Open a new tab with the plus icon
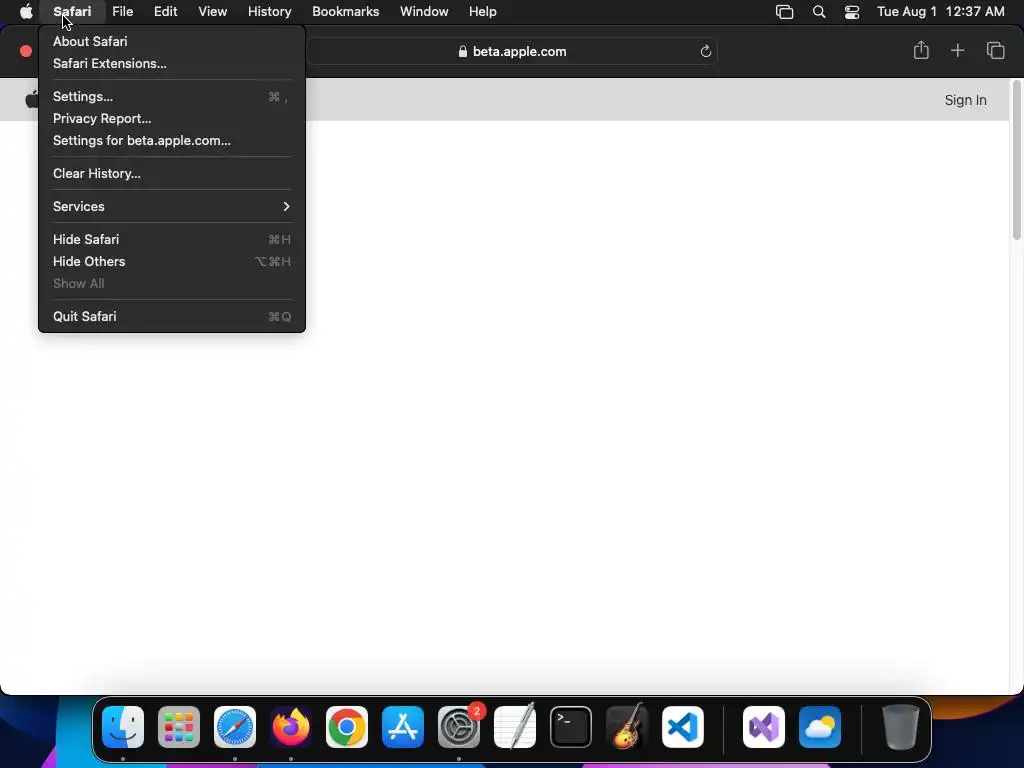1024x768 pixels. pos(957,50)
